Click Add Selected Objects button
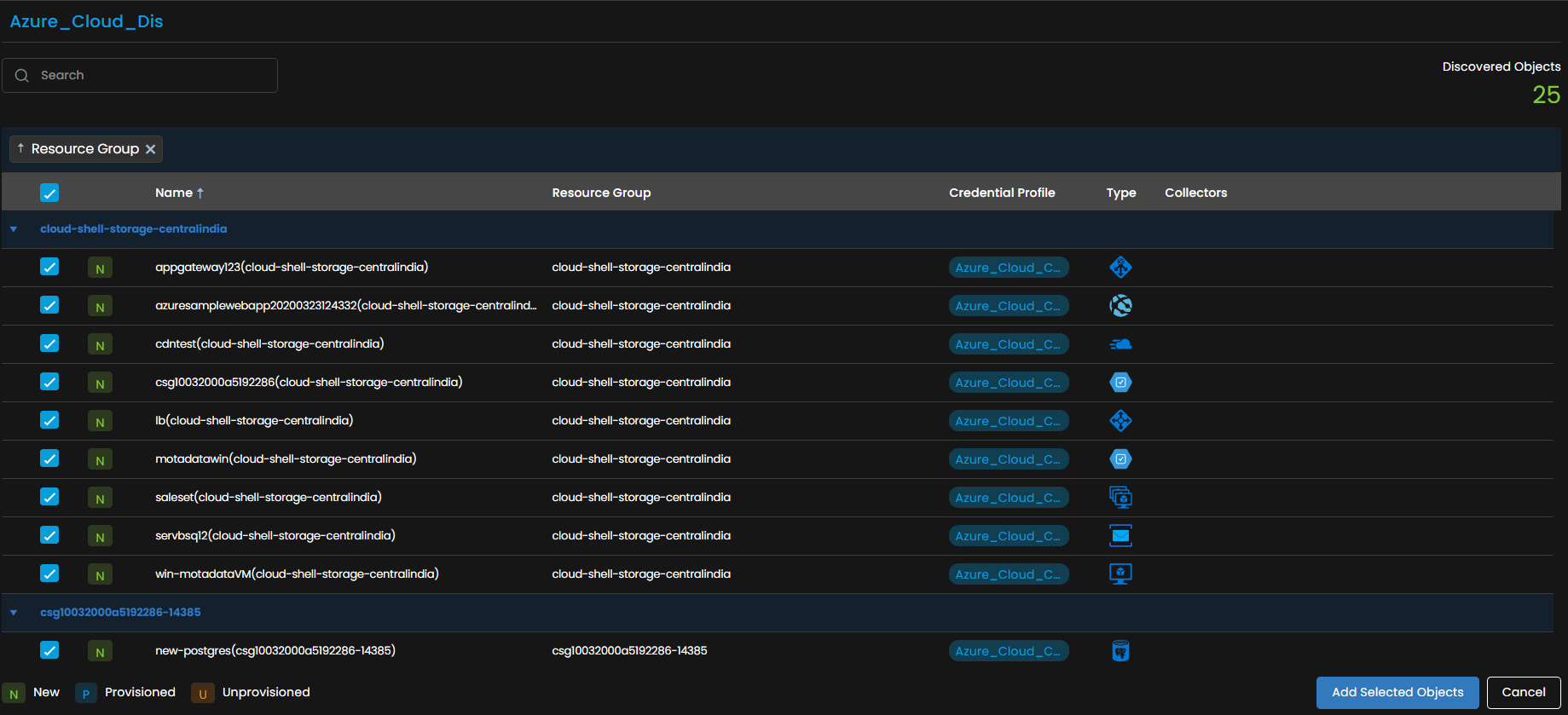 tap(1397, 692)
